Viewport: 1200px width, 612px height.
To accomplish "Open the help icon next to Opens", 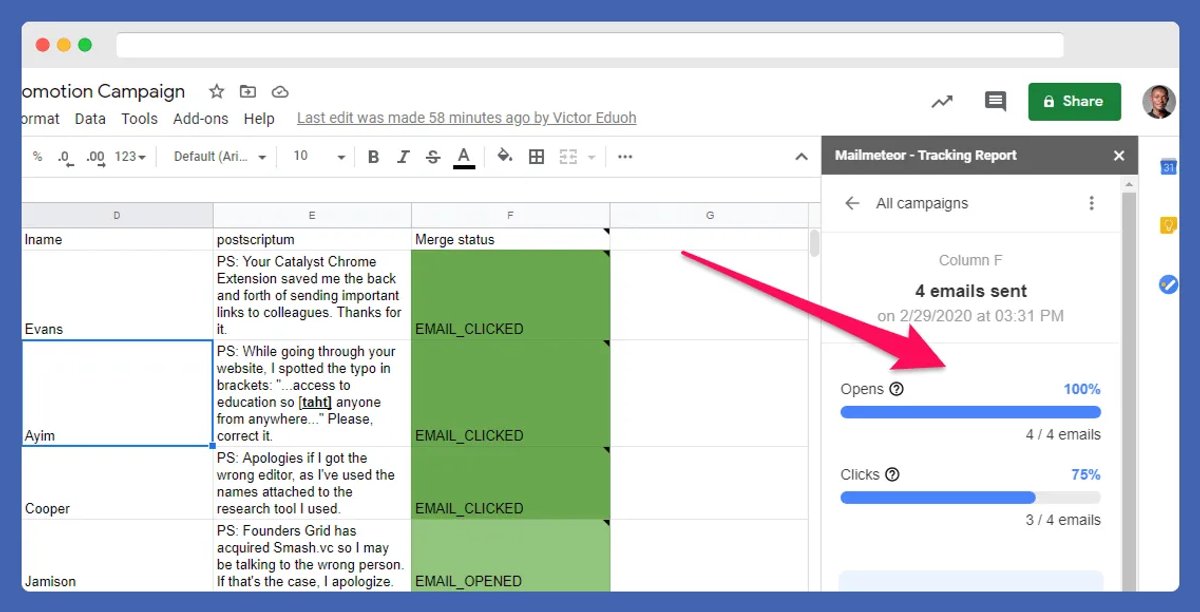I will pyautogui.click(x=896, y=389).
